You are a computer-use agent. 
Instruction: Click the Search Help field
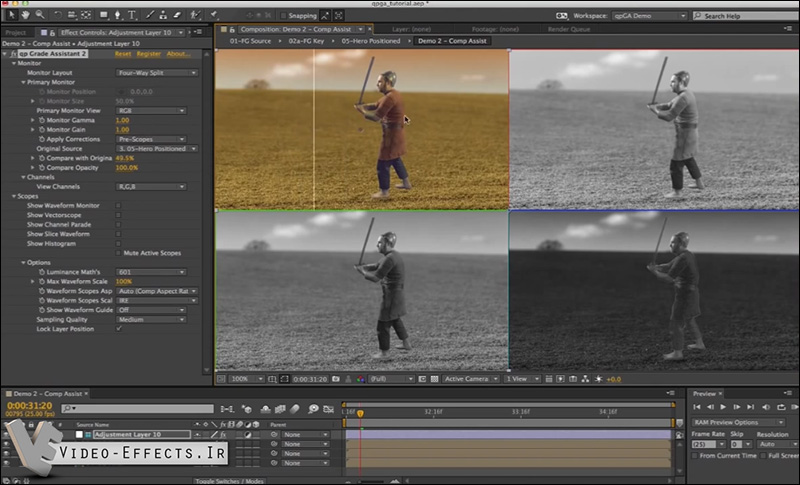pyautogui.click(x=746, y=16)
